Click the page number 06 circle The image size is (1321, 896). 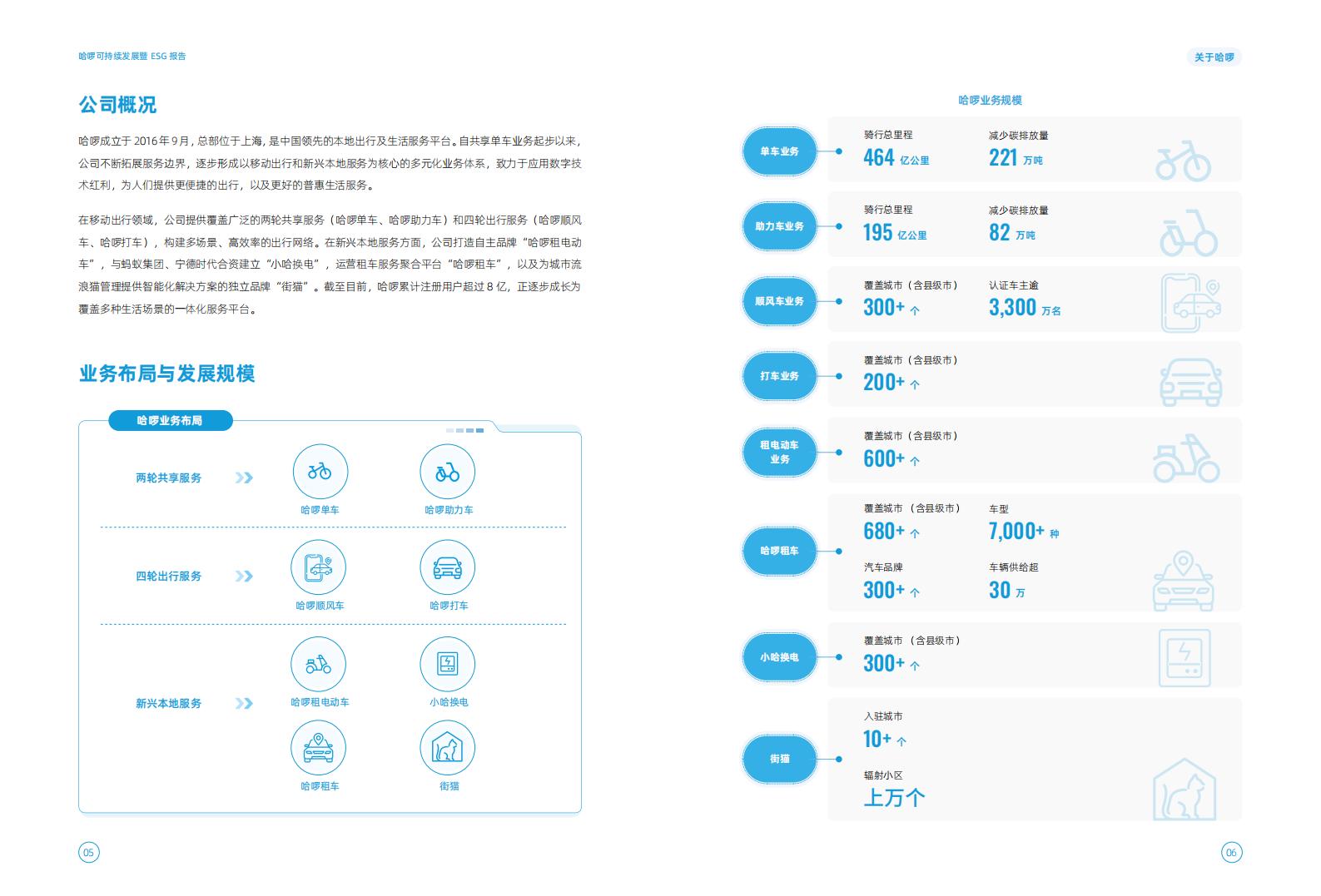click(1231, 852)
